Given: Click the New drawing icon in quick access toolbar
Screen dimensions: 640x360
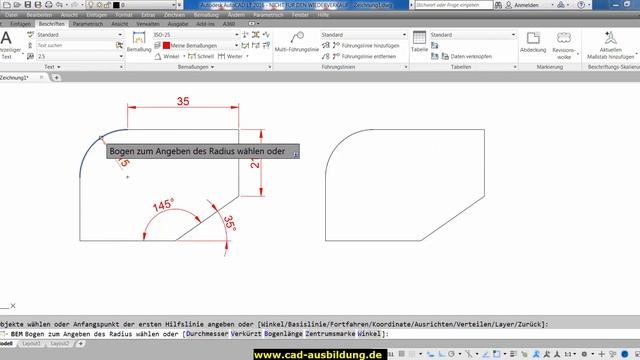Looking at the screenshot, I should pos(7,5).
